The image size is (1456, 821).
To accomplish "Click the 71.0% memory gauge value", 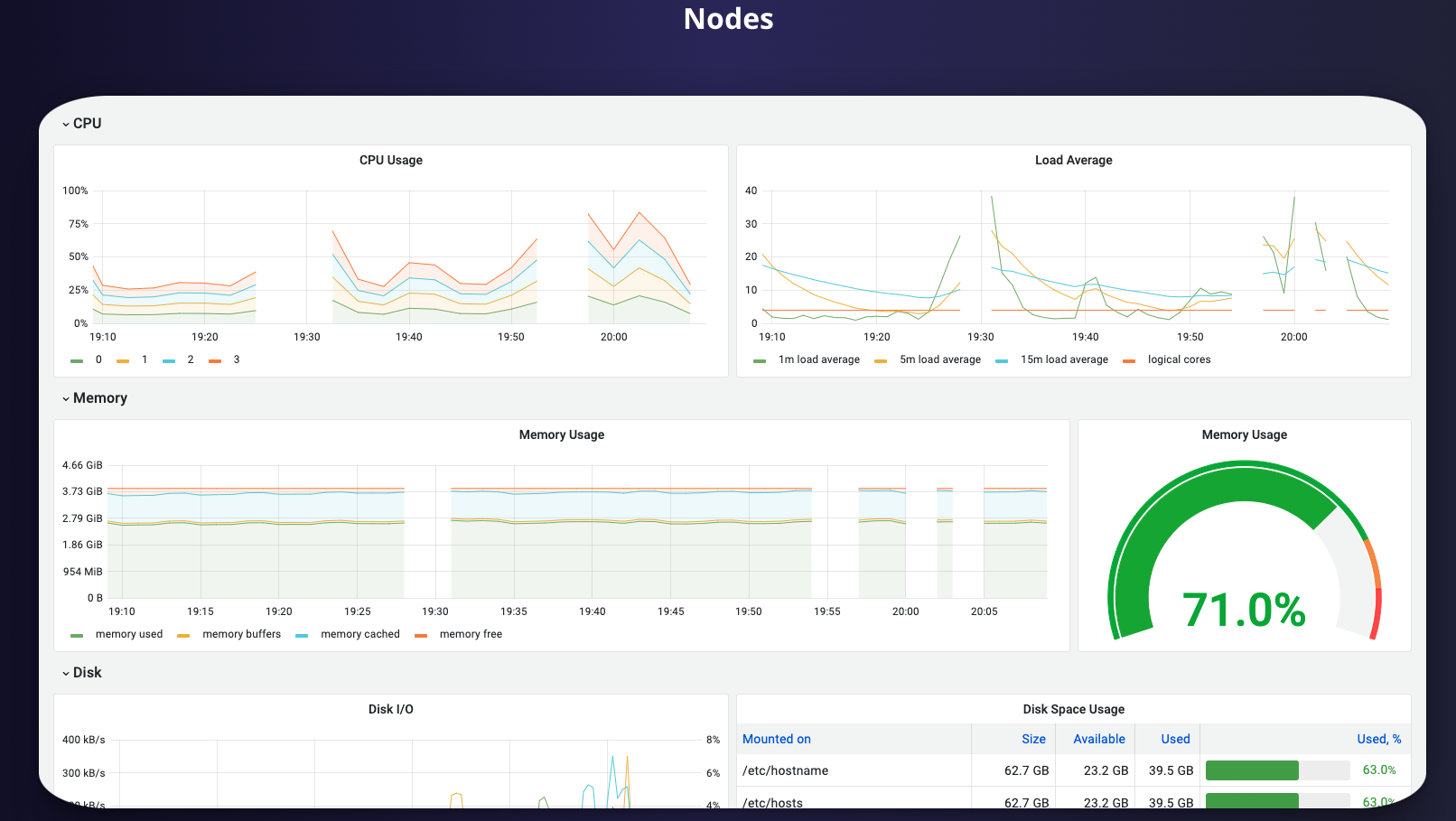I will (1244, 610).
